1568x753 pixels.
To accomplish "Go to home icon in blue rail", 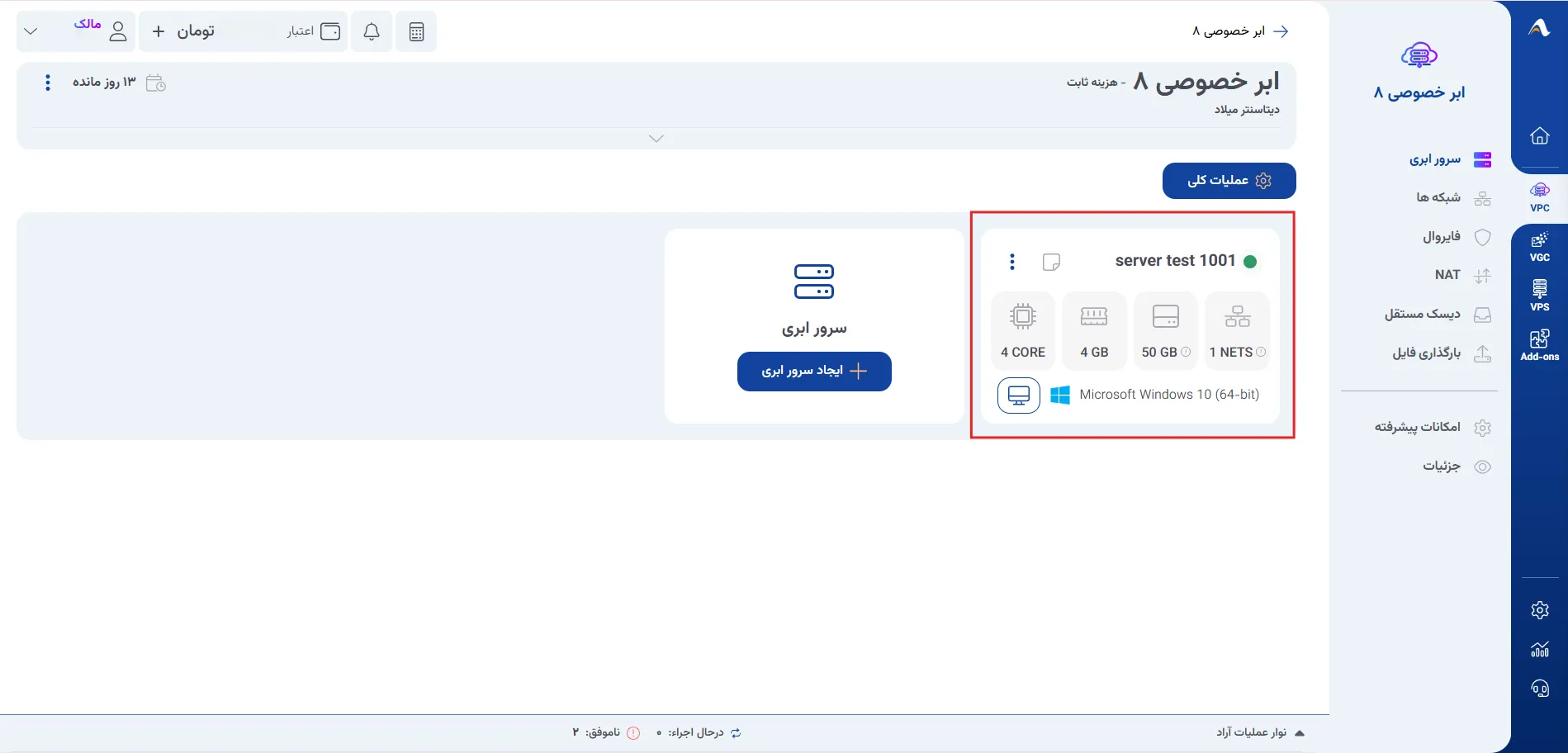I will [x=1540, y=135].
